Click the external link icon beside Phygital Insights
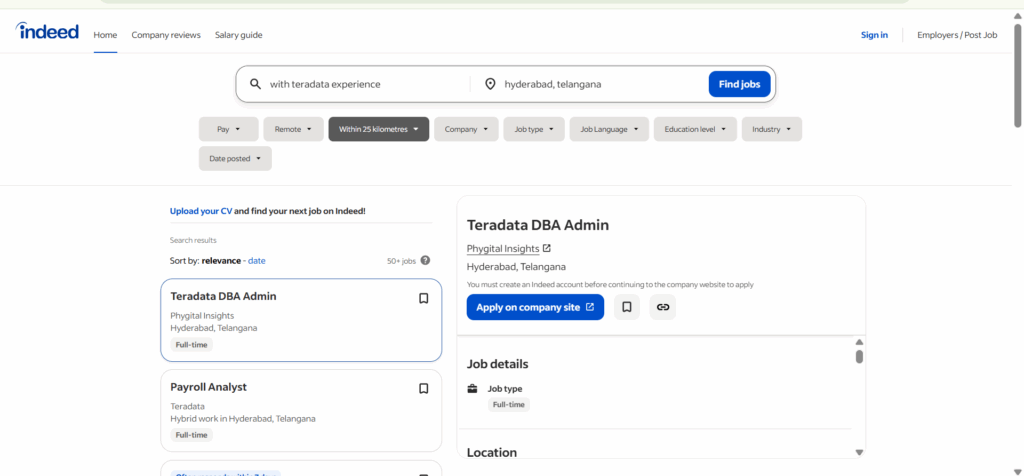The height and width of the screenshot is (476, 1024). (547, 249)
